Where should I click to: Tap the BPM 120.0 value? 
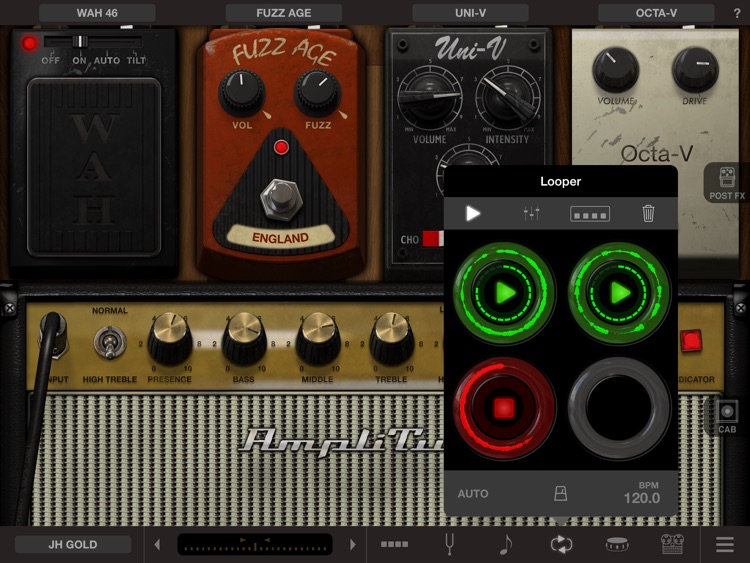coord(641,498)
